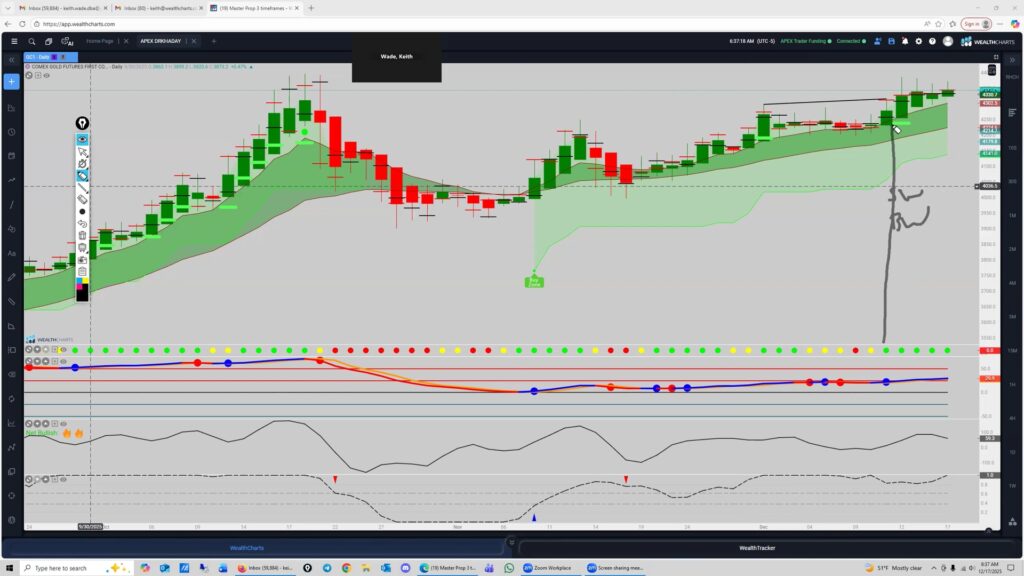The width and height of the screenshot is (1024, 576).
Task: Switch to the Home Page tab
Action: click(100, 41)
